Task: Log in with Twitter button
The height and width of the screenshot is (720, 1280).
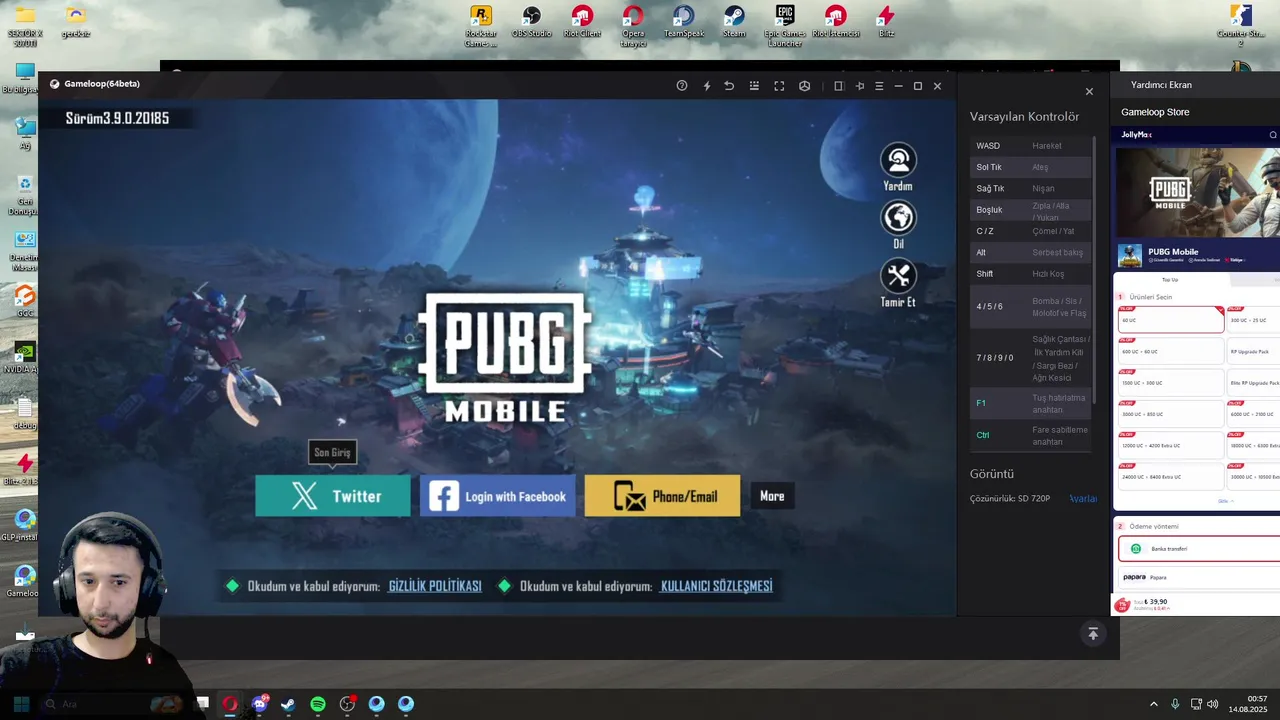Action: 333,496
